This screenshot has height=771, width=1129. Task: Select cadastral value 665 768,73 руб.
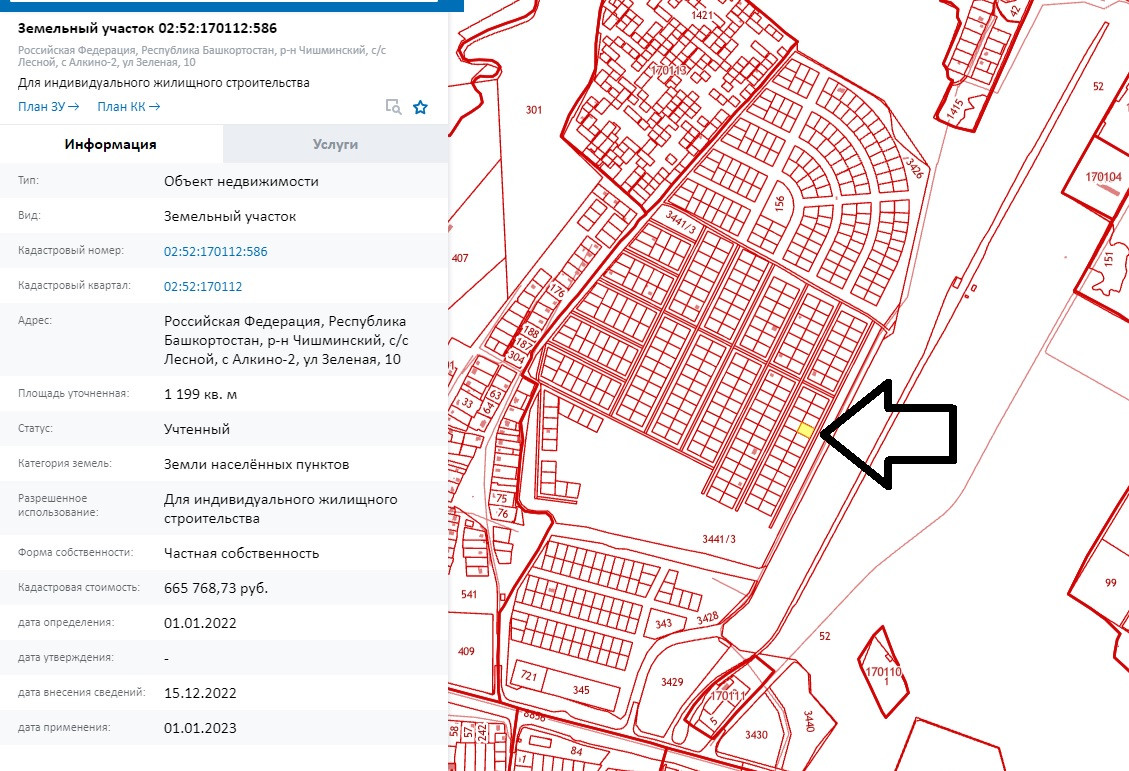[216, 588]
